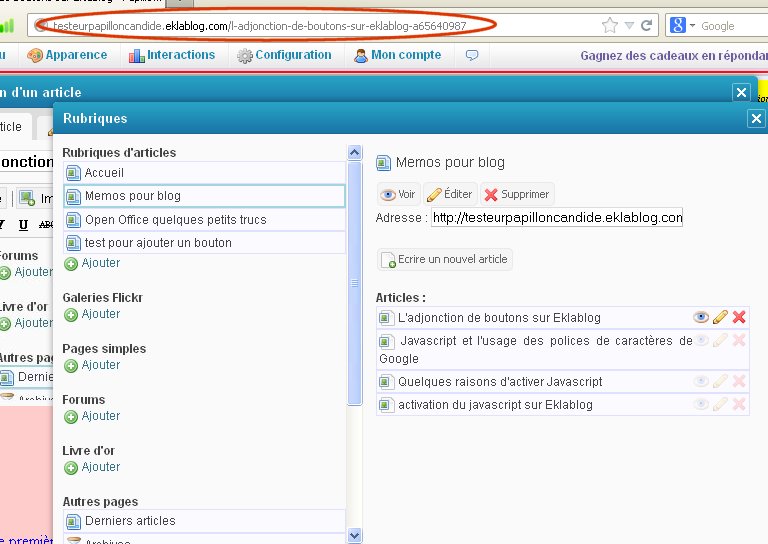This screenshot has width=768, height=544.
Task: Click the rubriques list scroll down arrow
Action: click(355, 536)
